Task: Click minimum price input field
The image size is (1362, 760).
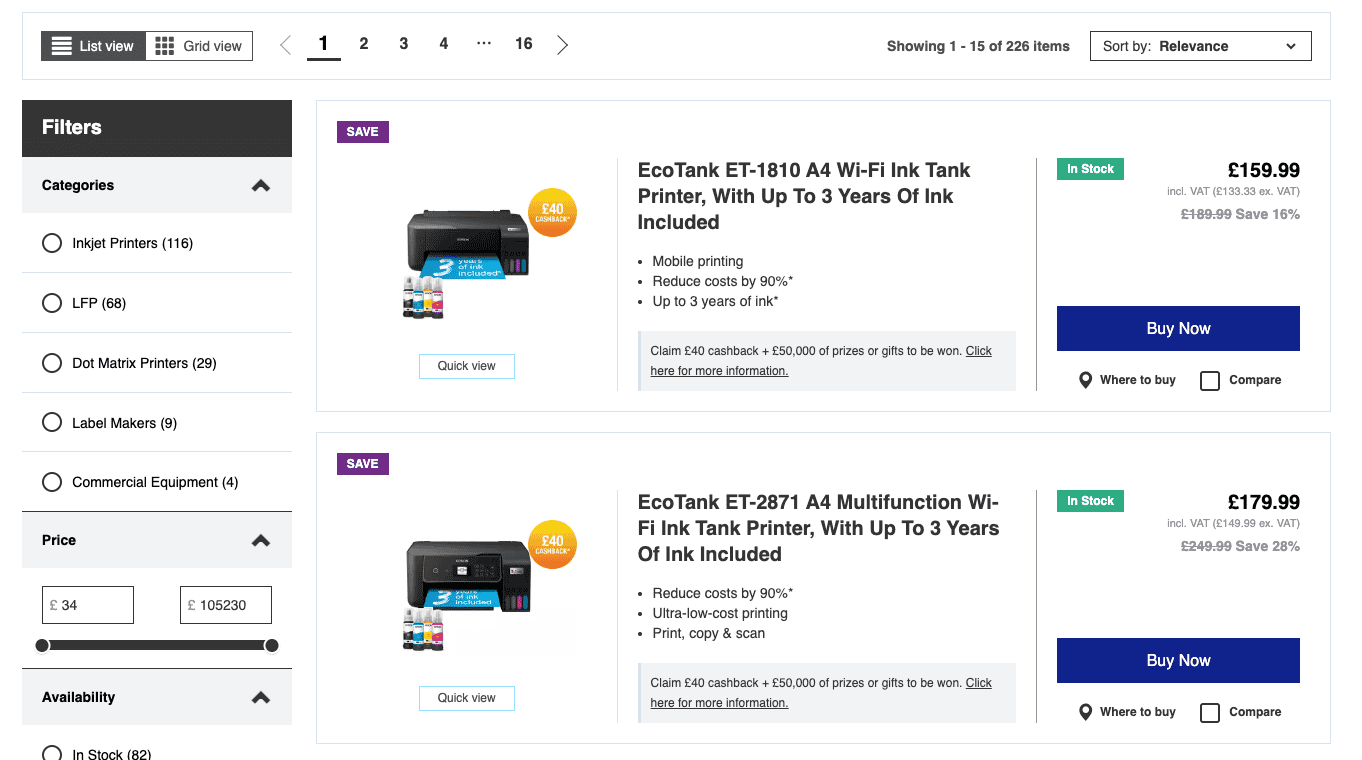Action: point(88,605)
